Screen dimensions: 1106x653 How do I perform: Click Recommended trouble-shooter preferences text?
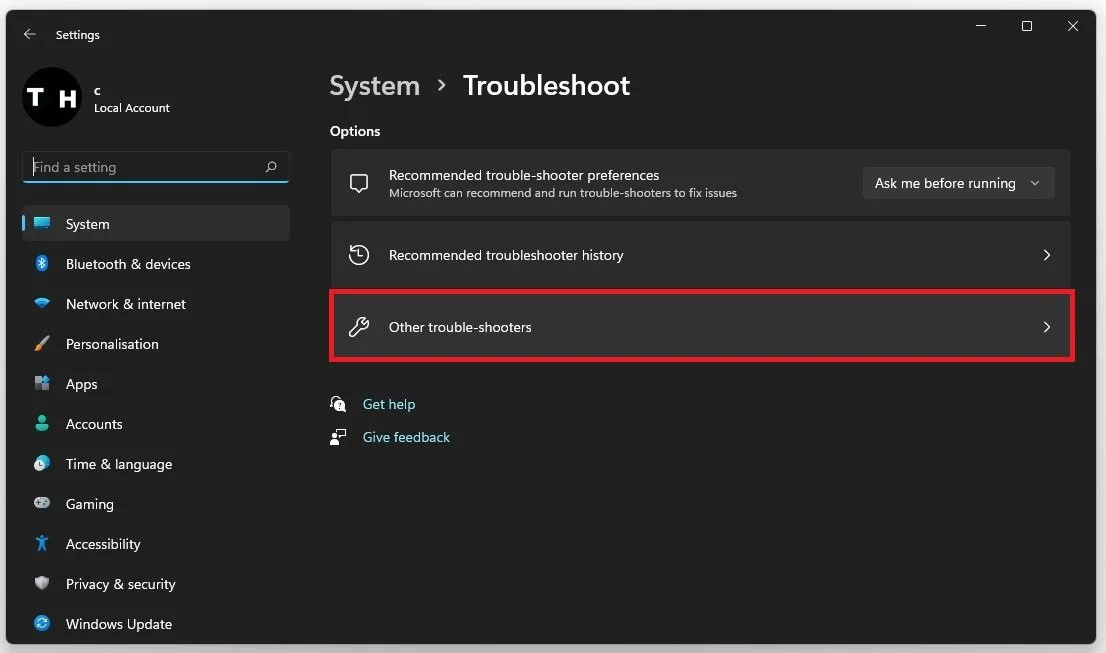tap(523, 175)
